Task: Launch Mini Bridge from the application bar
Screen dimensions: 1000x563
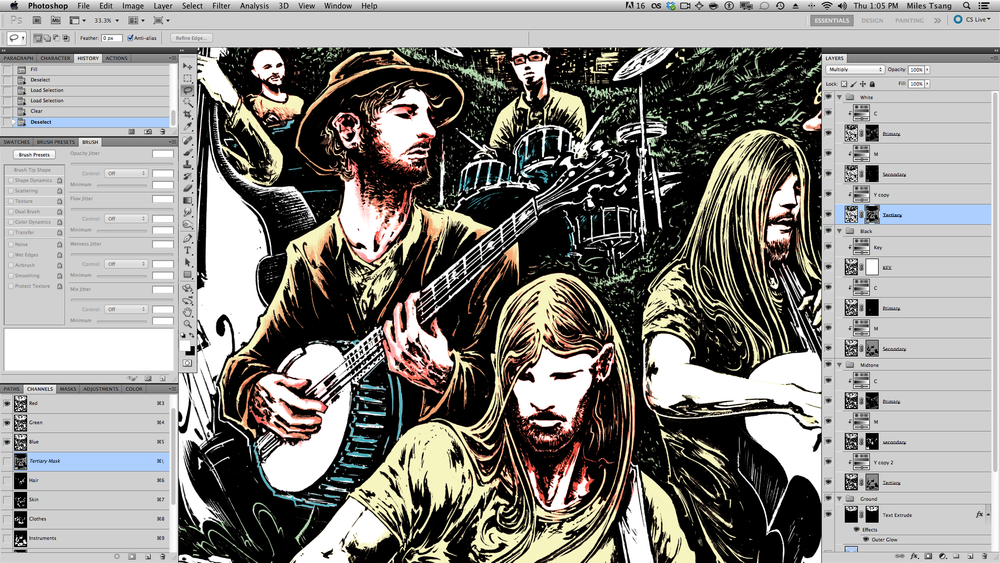Action: pos(55,20)
